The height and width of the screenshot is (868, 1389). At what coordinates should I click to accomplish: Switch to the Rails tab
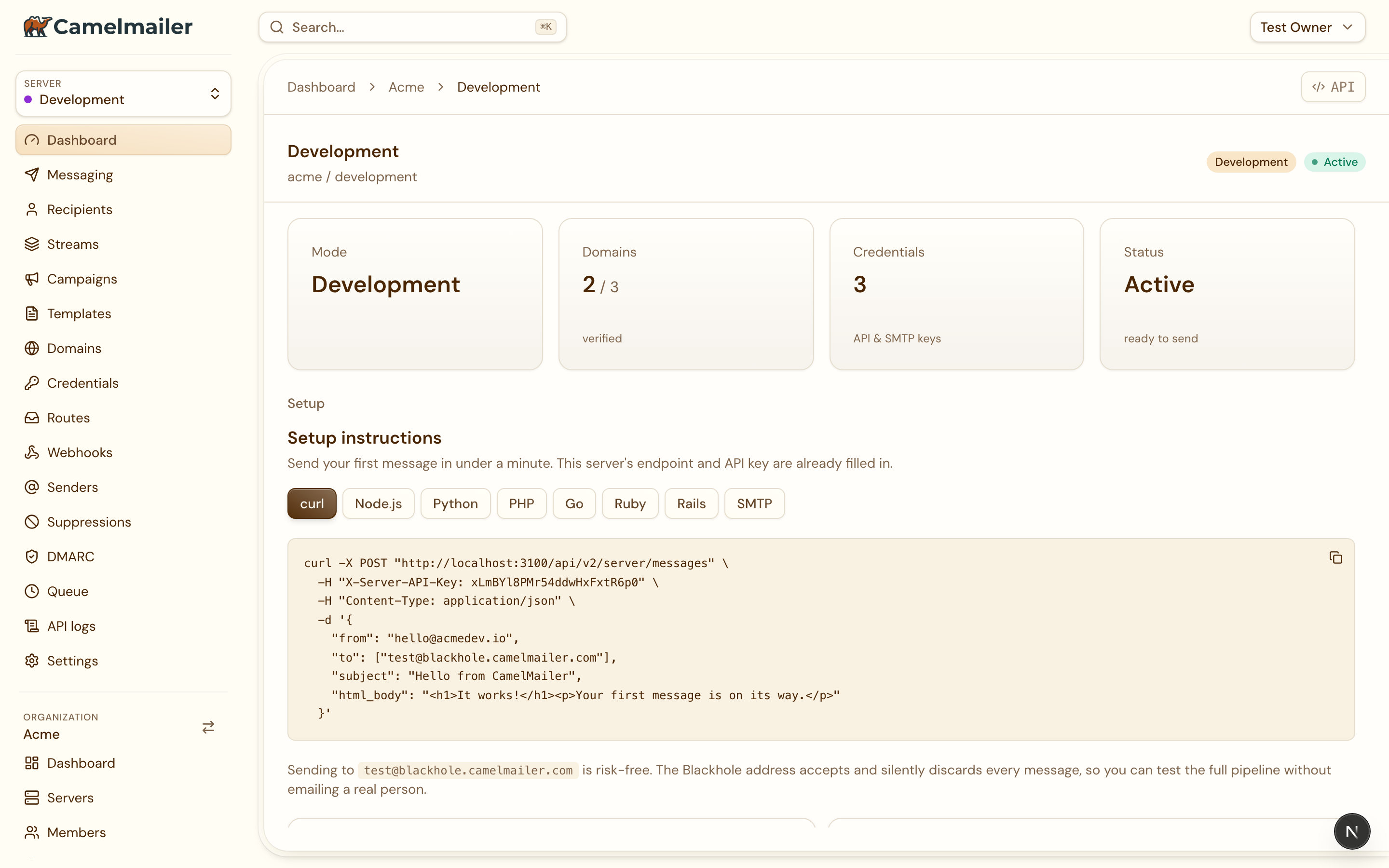point(691,503)
